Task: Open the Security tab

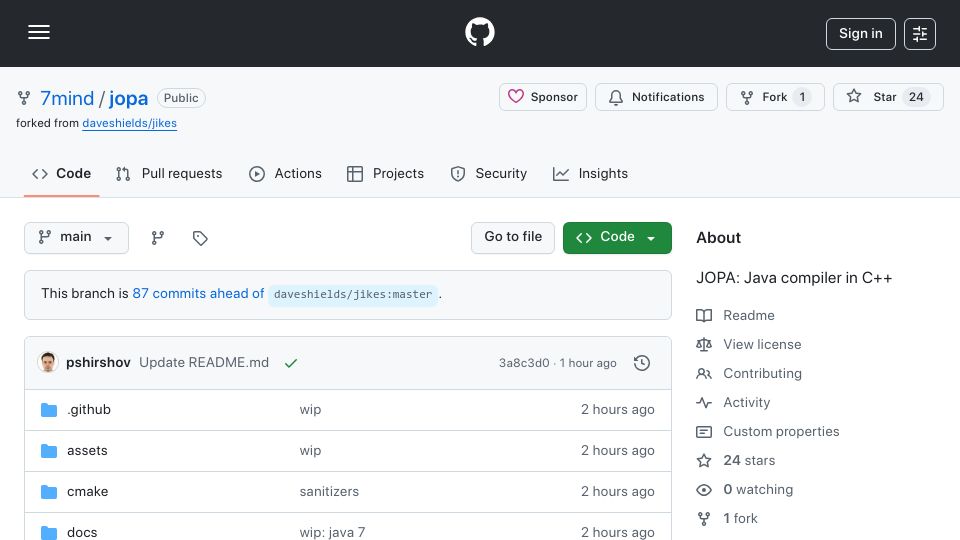Action: tap(489, 174)
